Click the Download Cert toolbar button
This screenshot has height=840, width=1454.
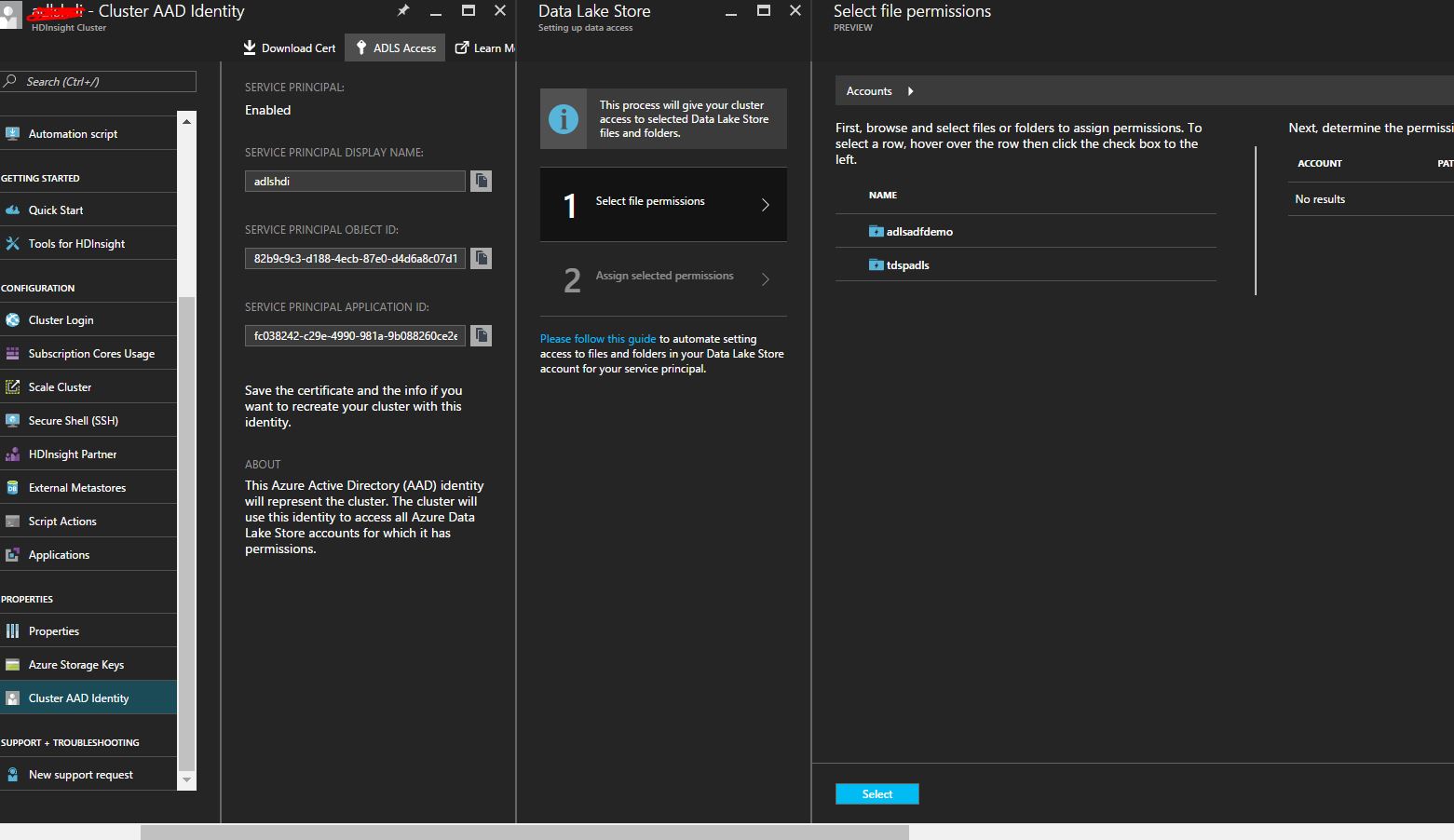[x=289, y=48]
